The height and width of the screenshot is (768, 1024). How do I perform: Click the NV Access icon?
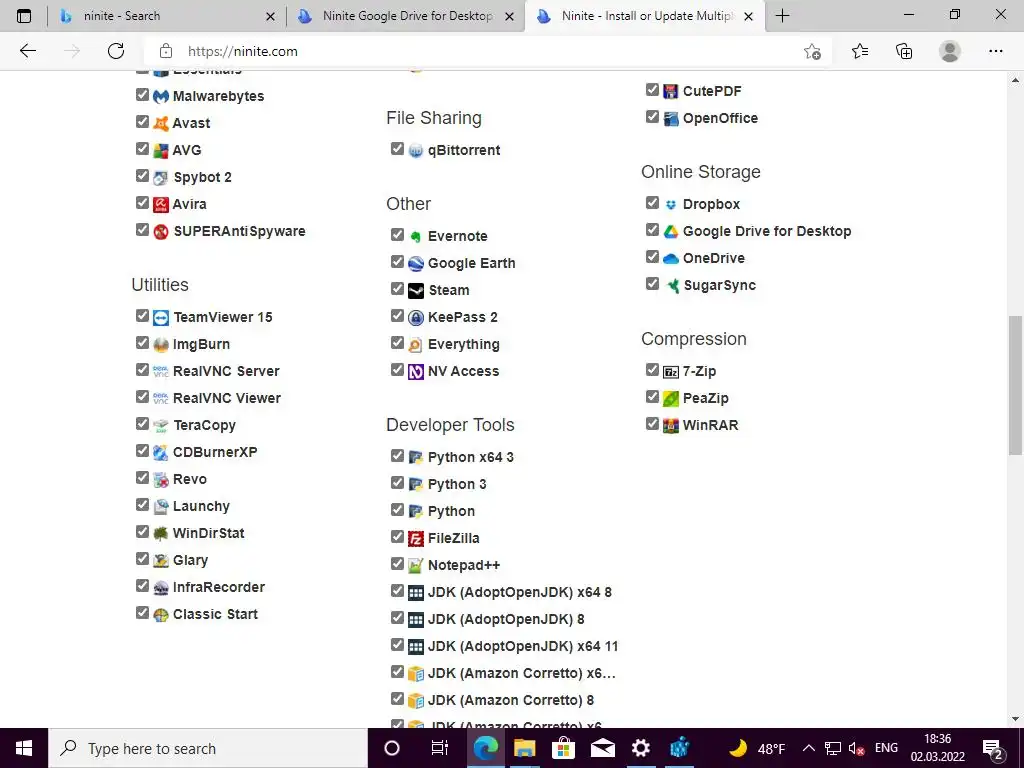(x=416, y=372)
